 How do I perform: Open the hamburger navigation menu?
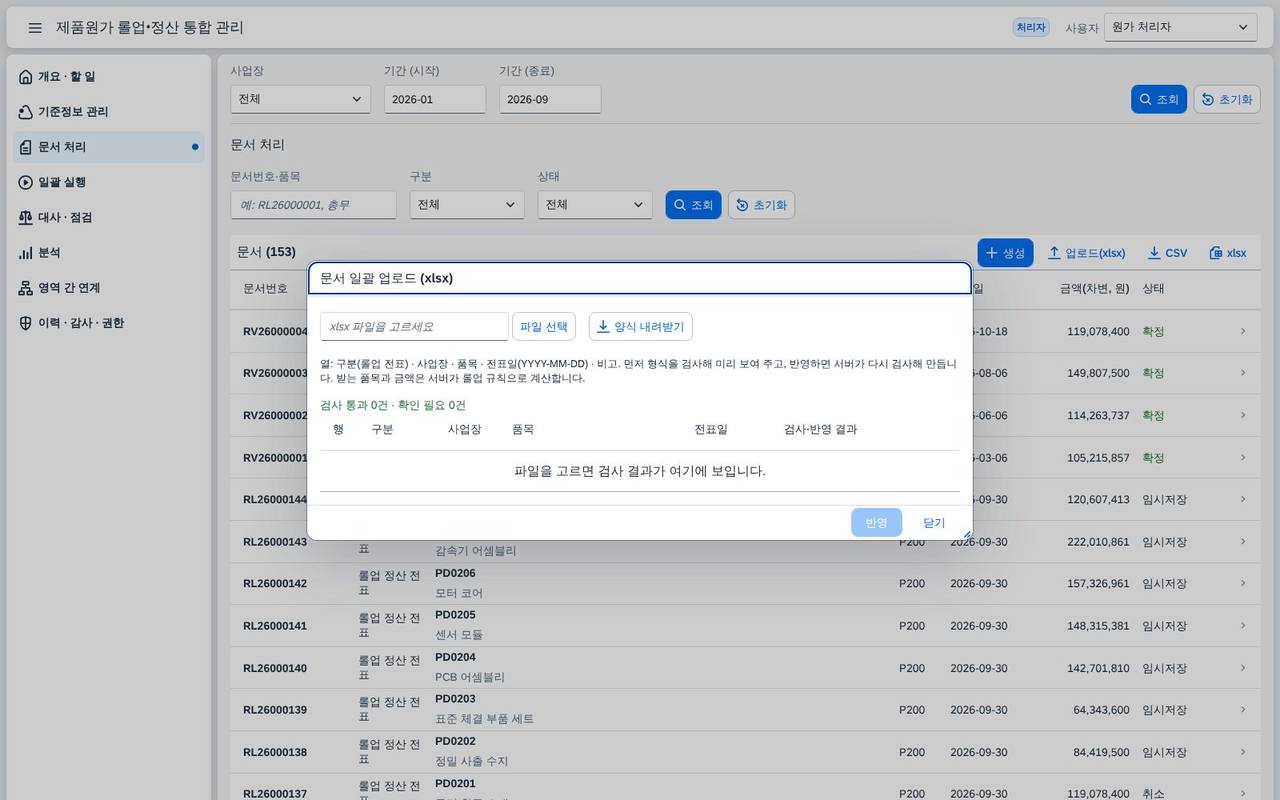click(35, 28)
